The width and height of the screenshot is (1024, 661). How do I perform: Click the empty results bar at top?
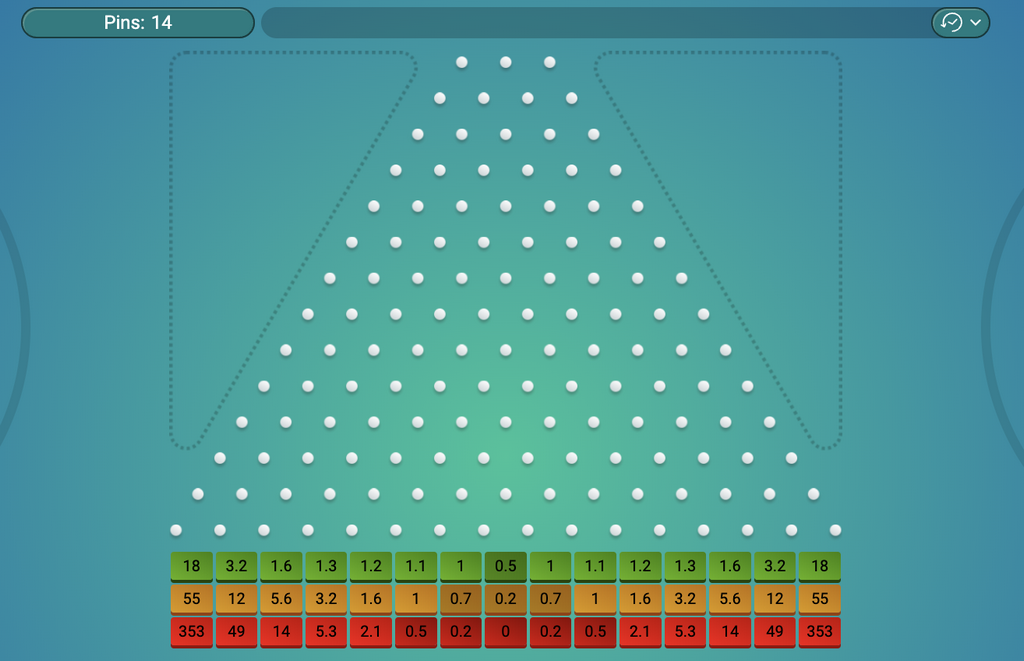tap(595, 22)
